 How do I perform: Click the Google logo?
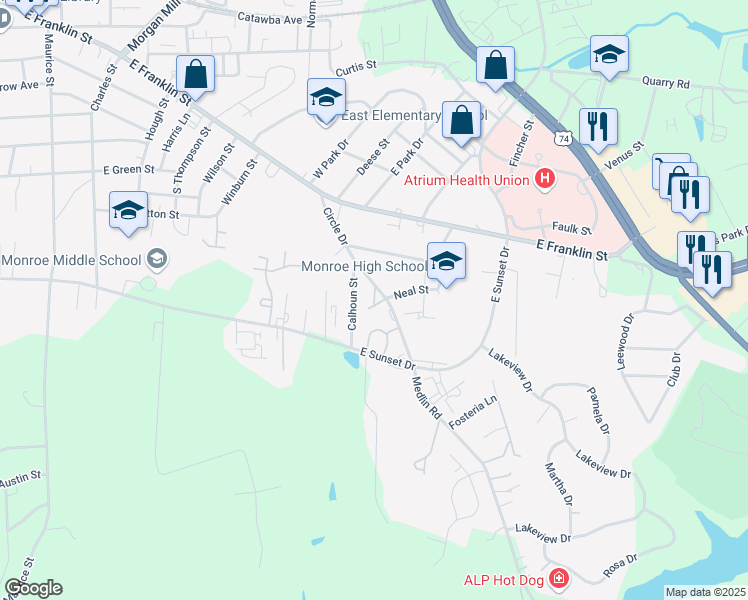click(33, 588)
